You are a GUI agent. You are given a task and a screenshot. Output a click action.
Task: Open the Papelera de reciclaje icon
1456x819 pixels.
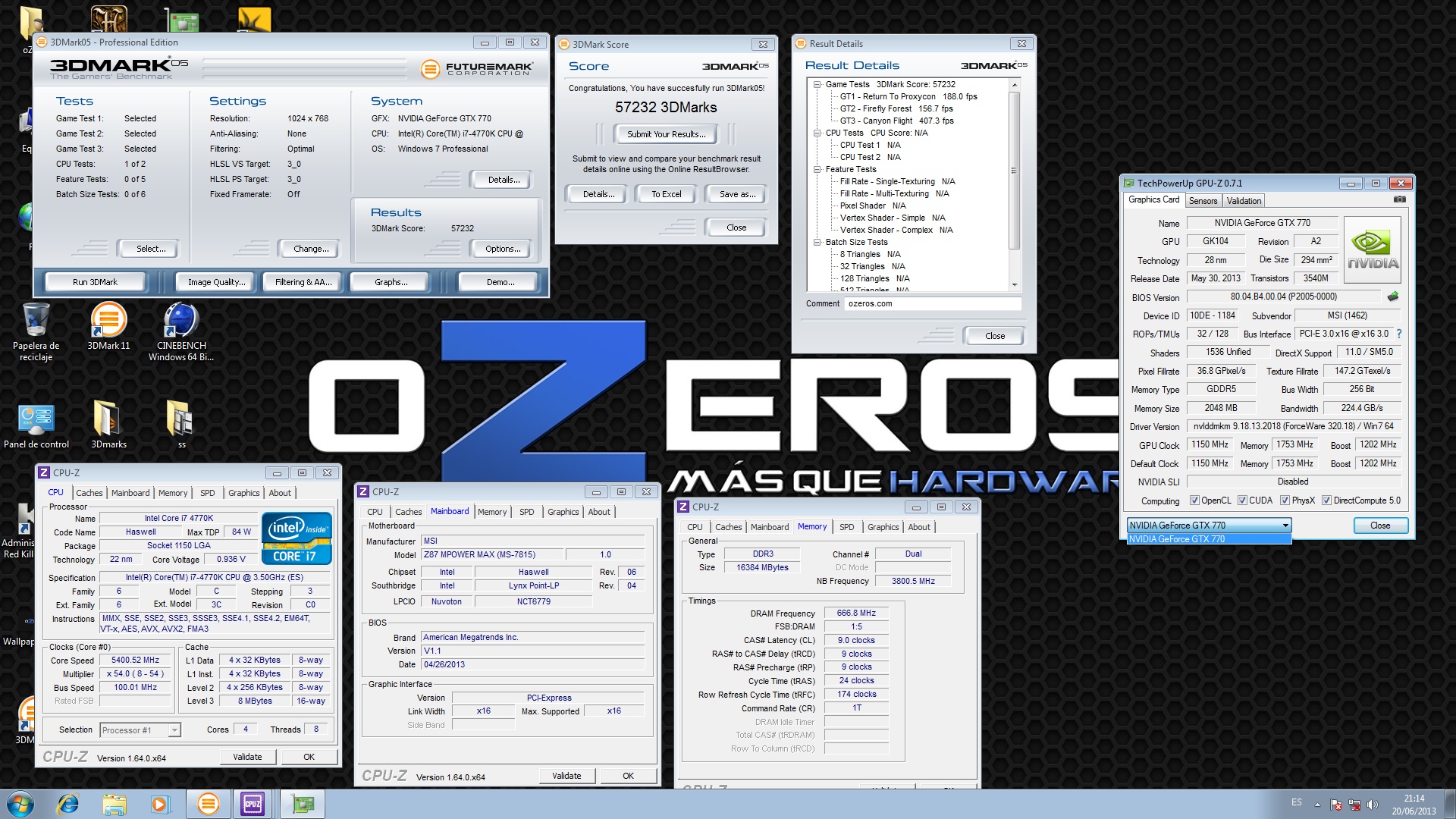pos(36,331)
